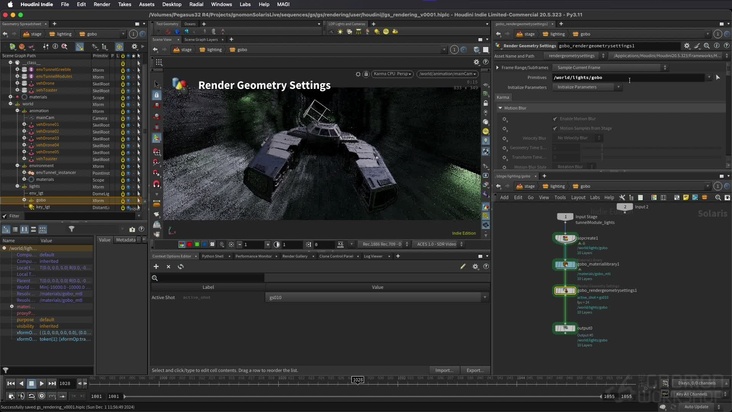Select the output0 node in network

click(x=565, y=328)
